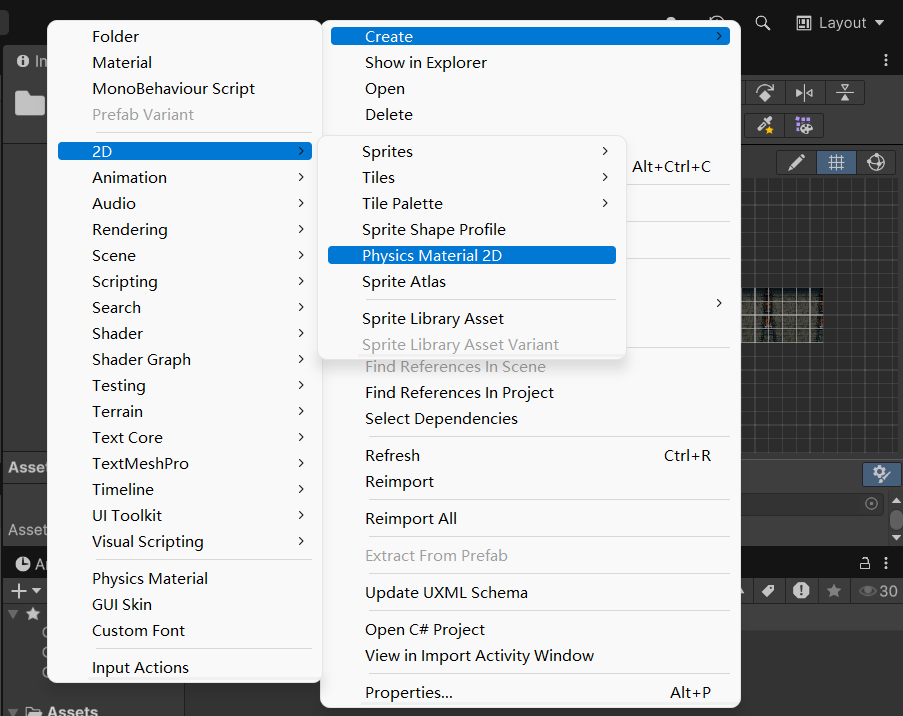Click Find References In Project
The width and height of the screenshot is (903, 716).
pyautogui.click(x=530, y=393)
